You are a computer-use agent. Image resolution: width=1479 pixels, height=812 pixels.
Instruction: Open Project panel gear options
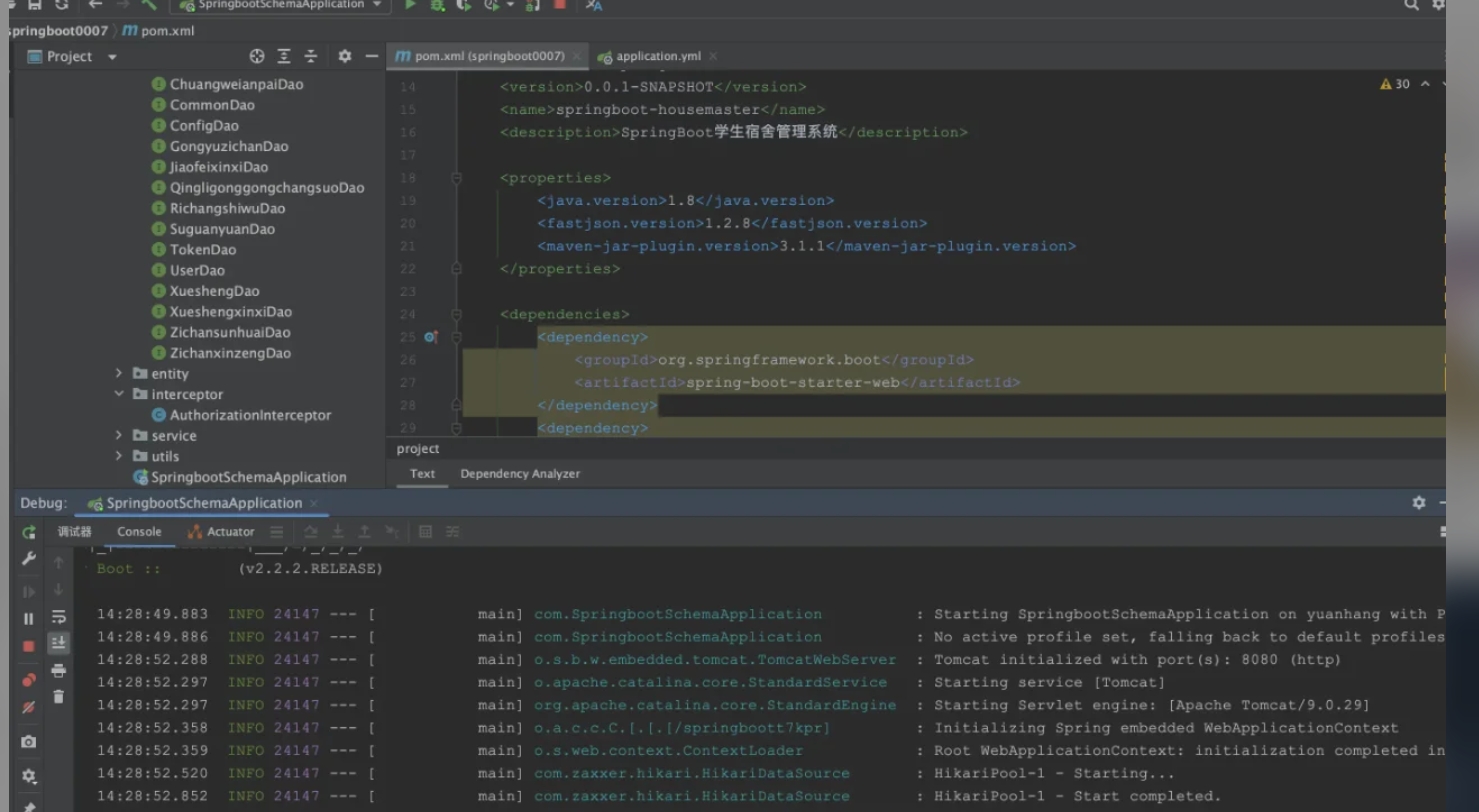345,56
